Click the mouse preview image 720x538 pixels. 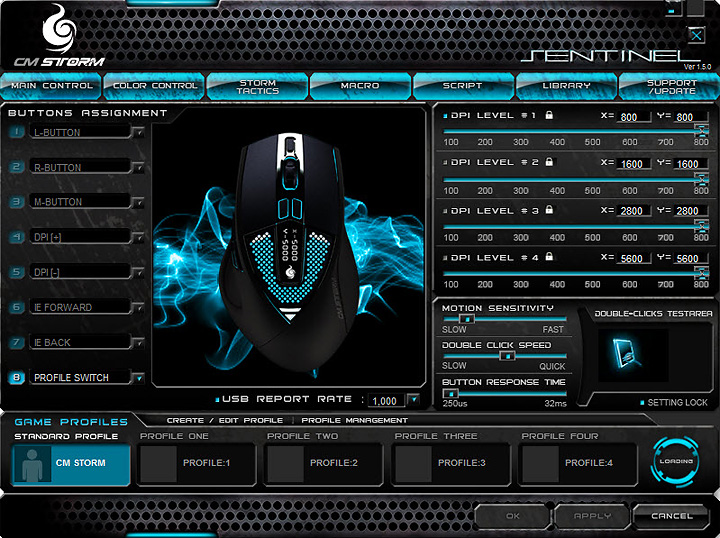[x=289, y=248]
